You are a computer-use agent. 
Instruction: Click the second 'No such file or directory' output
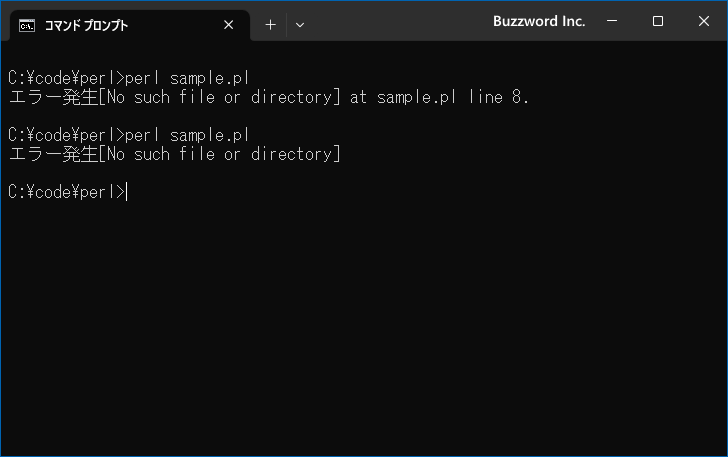(x=220, y=154)
